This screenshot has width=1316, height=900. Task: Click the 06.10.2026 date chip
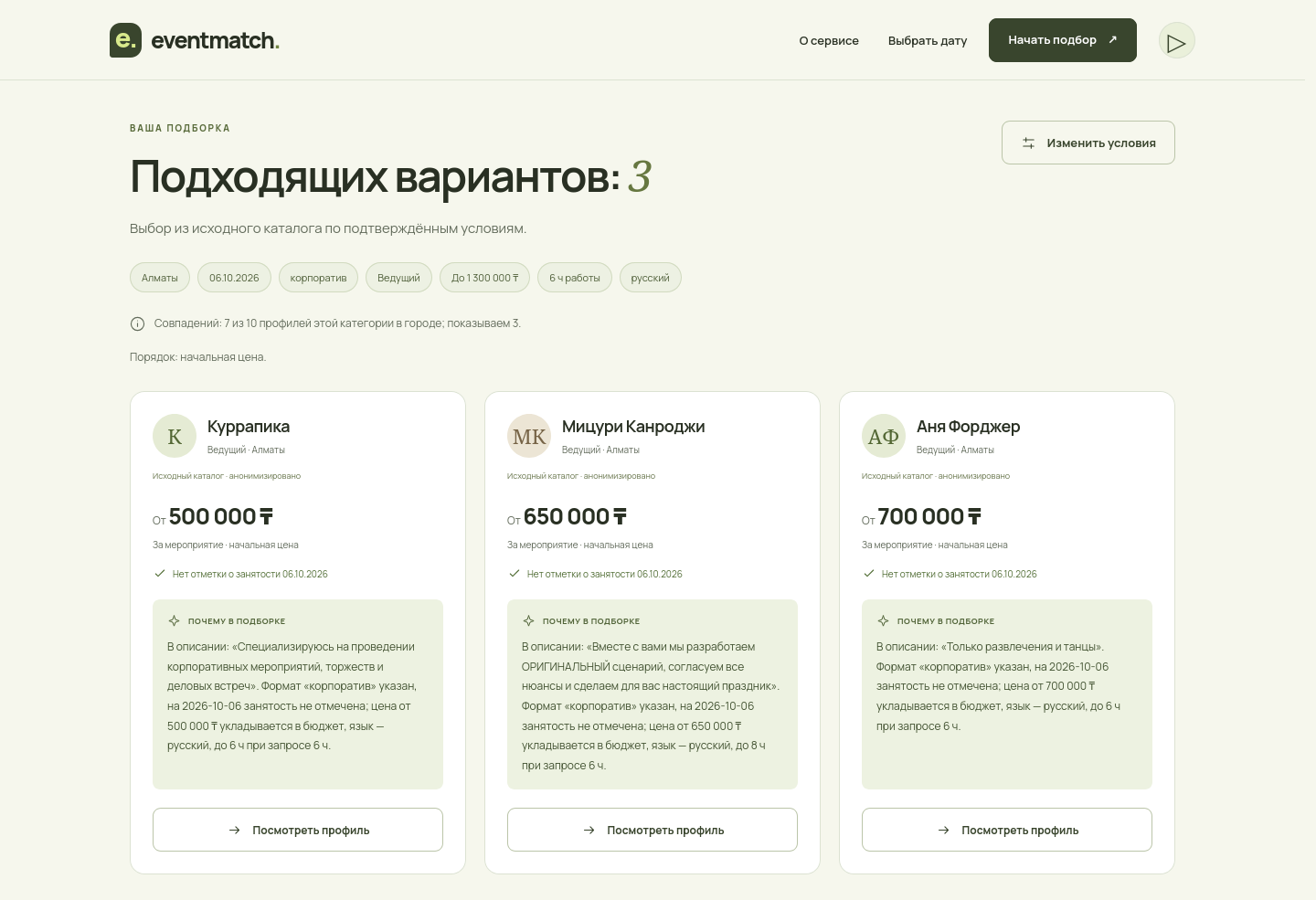[x=234, y=278]
